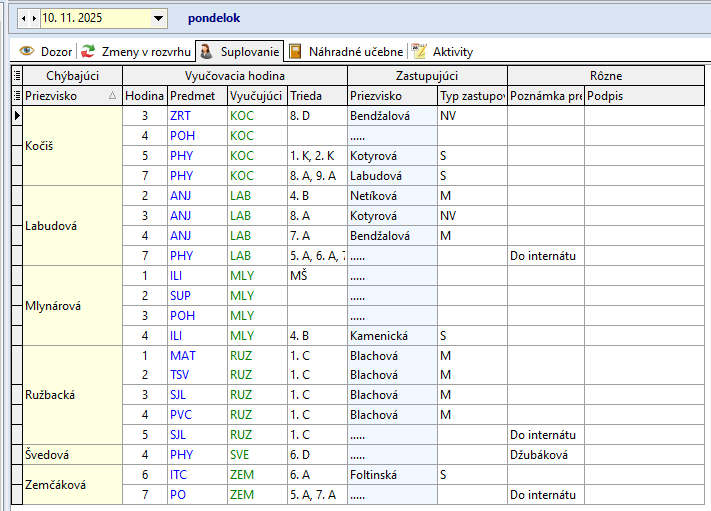Click the Hodina column header

[144, 96]
